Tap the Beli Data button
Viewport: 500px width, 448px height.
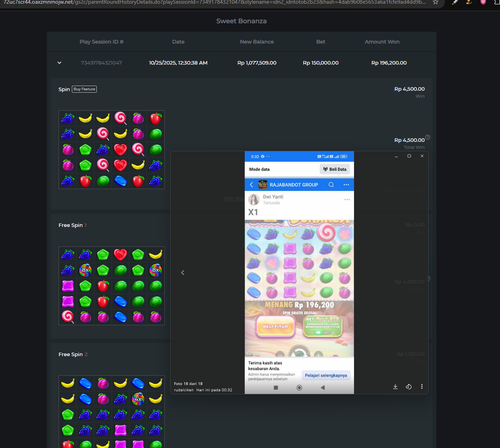(335, 169)
